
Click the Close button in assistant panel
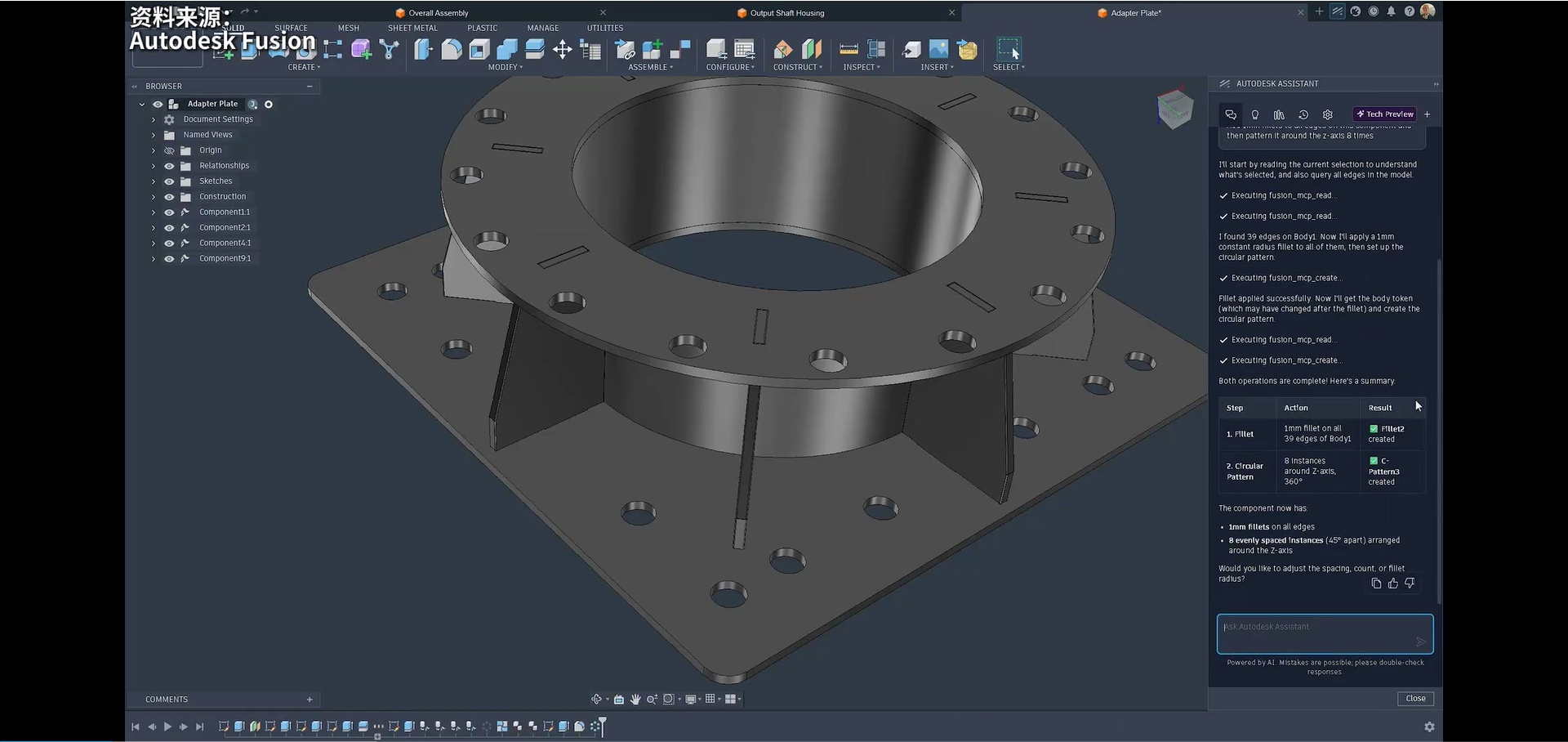(x=1415, y=699)
